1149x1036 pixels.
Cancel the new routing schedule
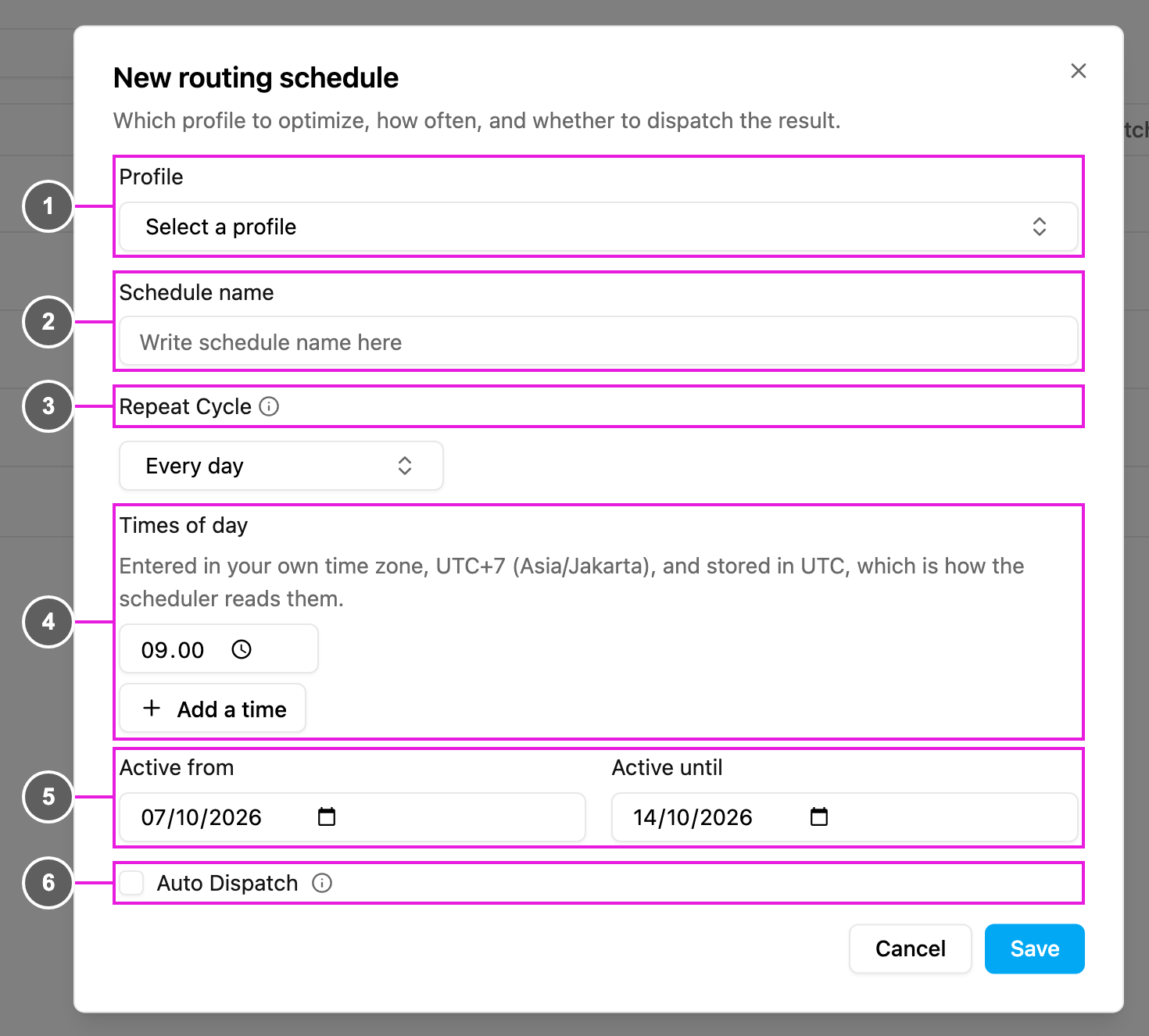click(x=911, y=948)
